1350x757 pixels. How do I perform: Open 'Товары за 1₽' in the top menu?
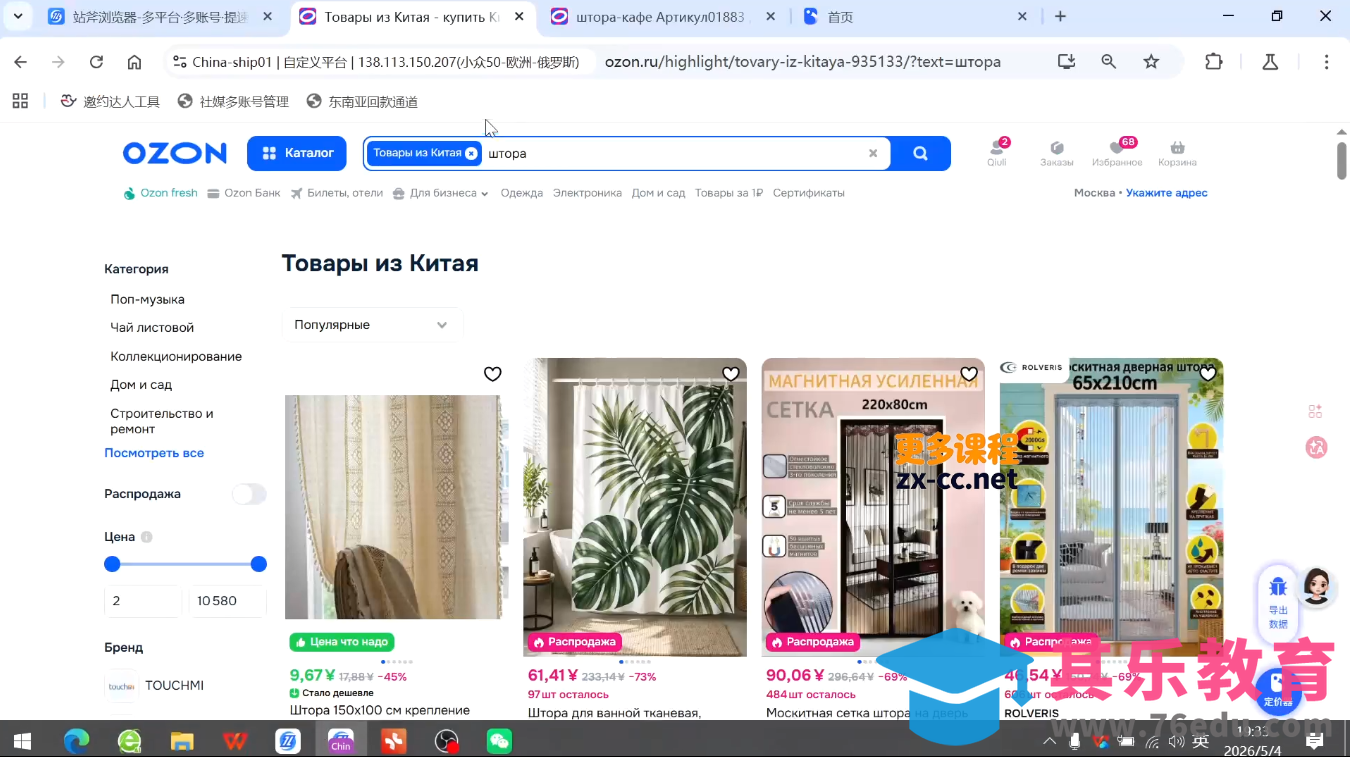point(729,193)
